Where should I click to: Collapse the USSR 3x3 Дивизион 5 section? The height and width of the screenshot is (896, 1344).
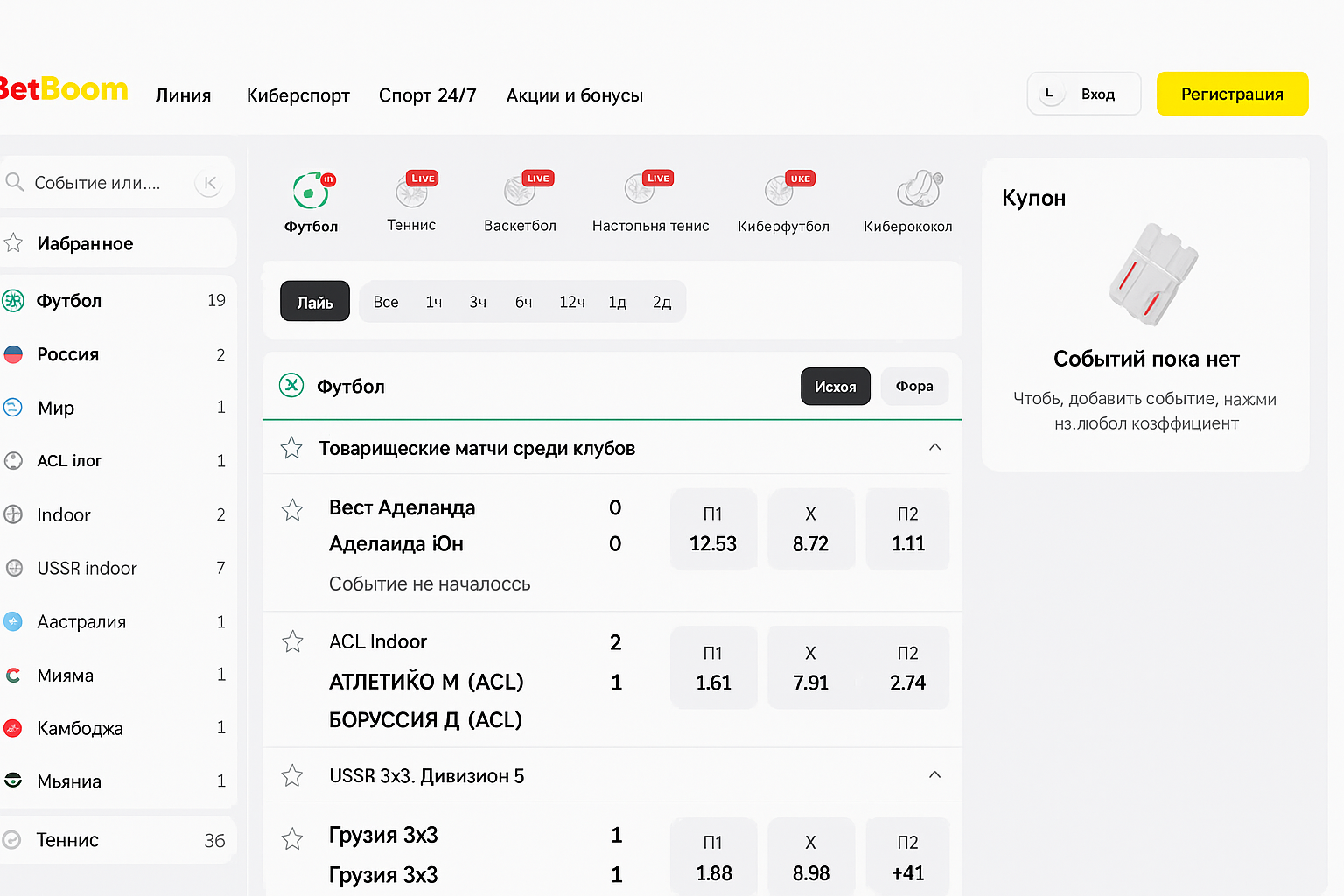click(x=934, y=775)
